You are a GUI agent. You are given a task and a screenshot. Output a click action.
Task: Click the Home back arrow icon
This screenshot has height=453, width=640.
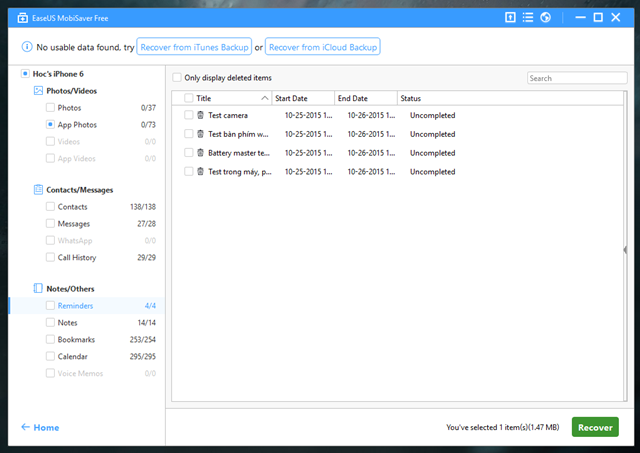pos(25,427)
